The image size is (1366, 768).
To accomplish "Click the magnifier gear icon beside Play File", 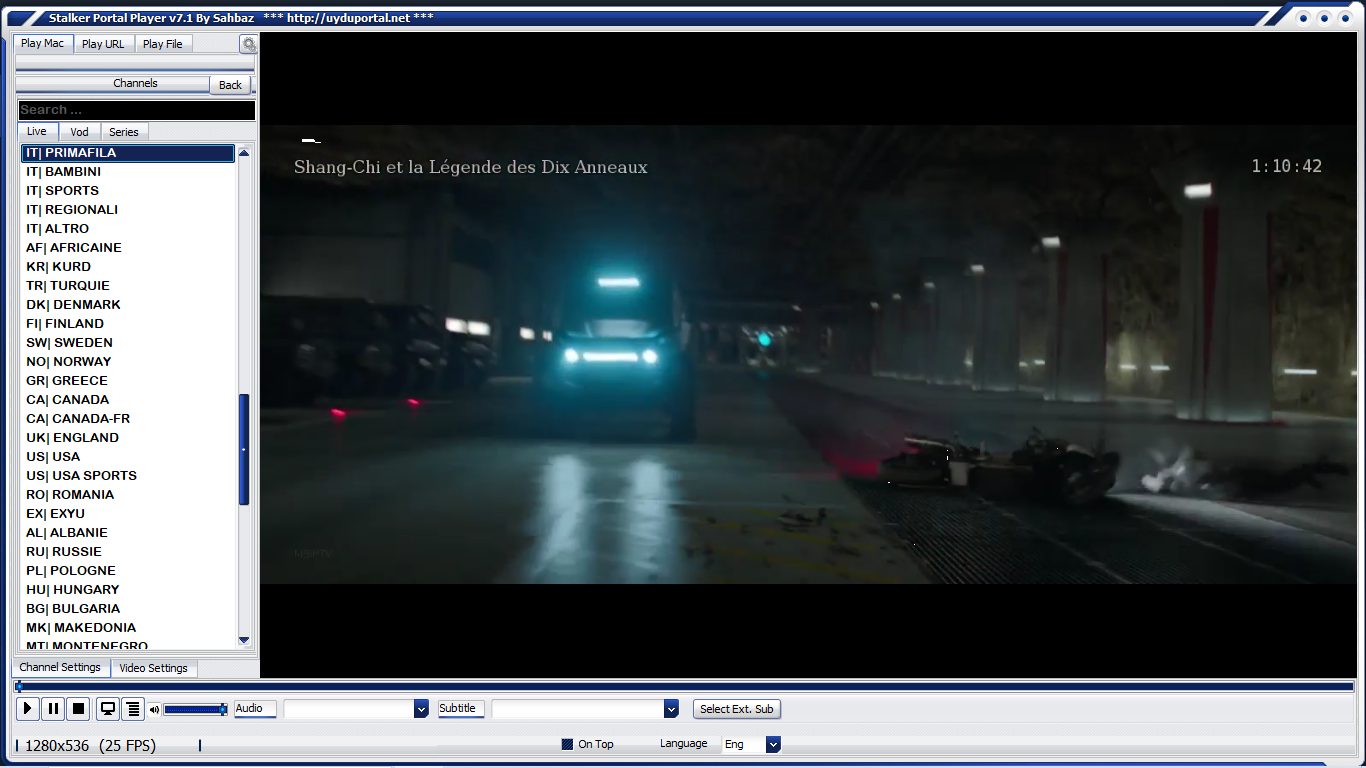I will (x=248, y=44).
